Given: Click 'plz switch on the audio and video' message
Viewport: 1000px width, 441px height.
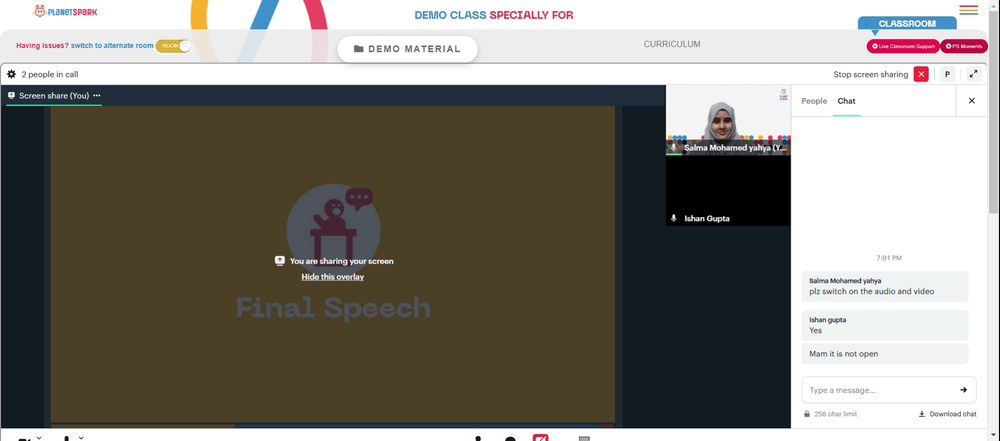Looking at the screenshot, I should [872, 292].
